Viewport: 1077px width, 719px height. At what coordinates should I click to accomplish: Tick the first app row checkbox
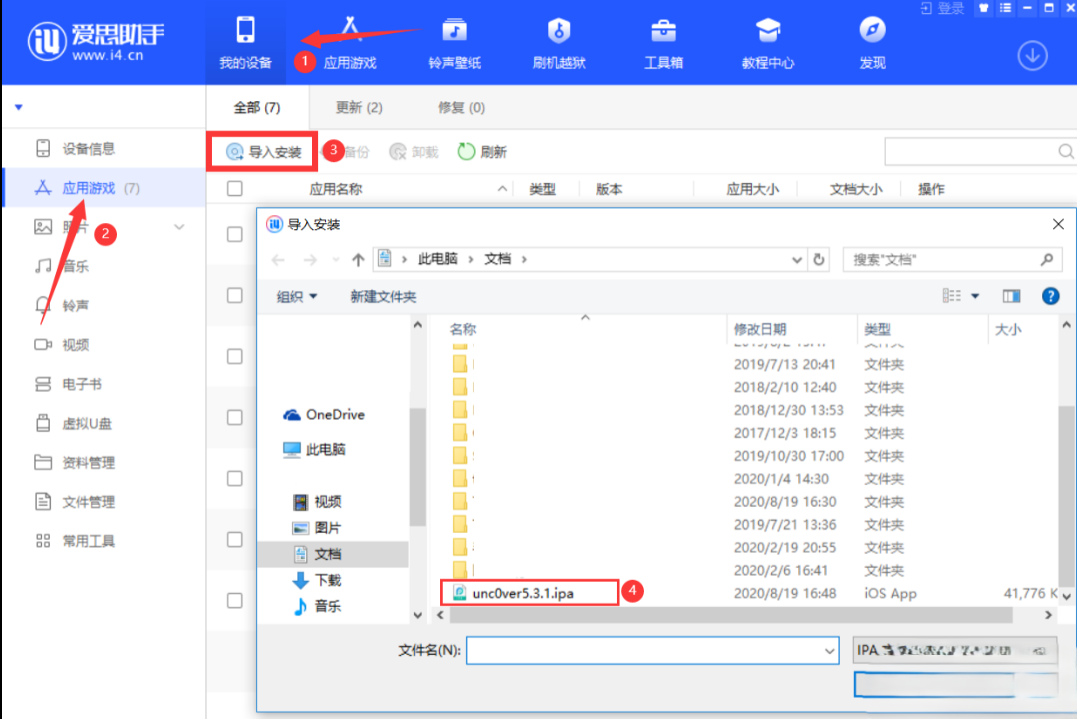click(234, 234)
